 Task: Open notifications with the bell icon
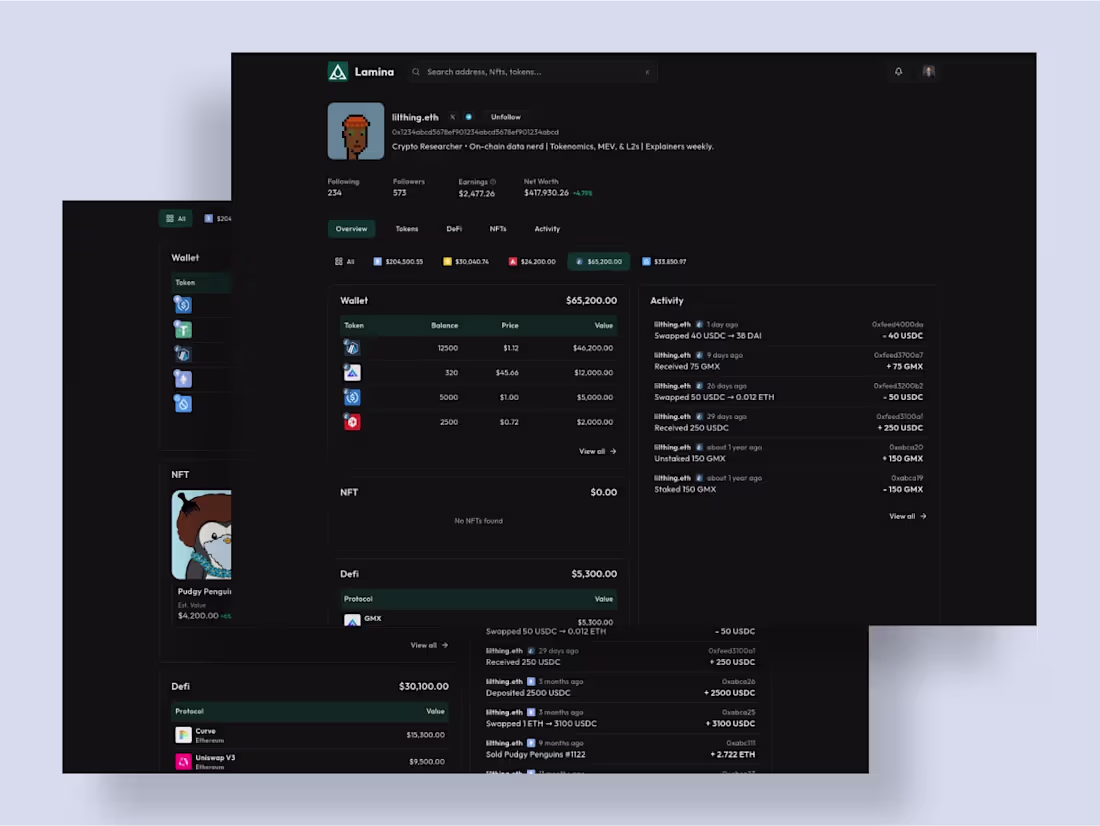point(898,71)
